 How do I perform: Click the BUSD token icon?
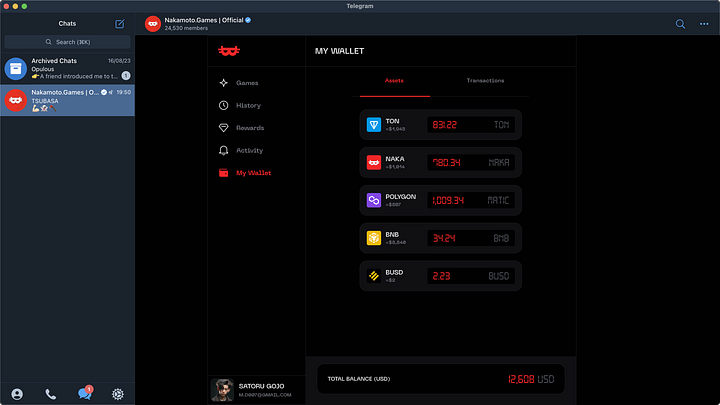(x=374, y=276)
